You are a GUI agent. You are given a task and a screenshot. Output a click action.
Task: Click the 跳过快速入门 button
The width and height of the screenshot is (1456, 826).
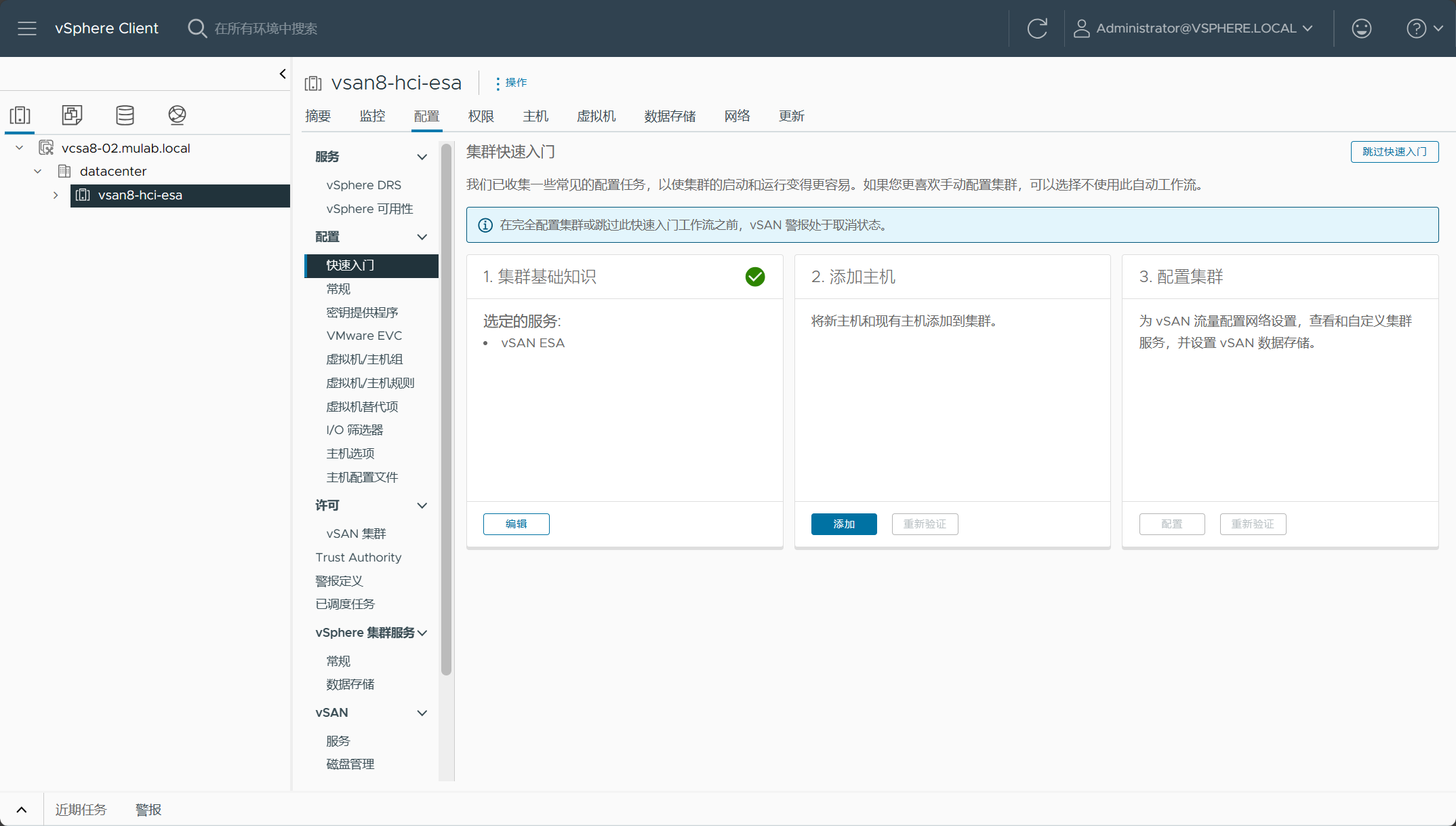[x=1394, y=152]
